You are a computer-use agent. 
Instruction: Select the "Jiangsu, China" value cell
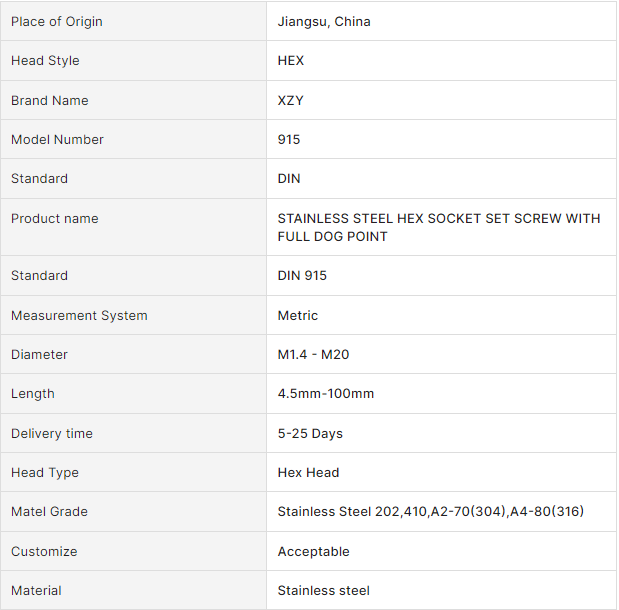coord(324,21)
